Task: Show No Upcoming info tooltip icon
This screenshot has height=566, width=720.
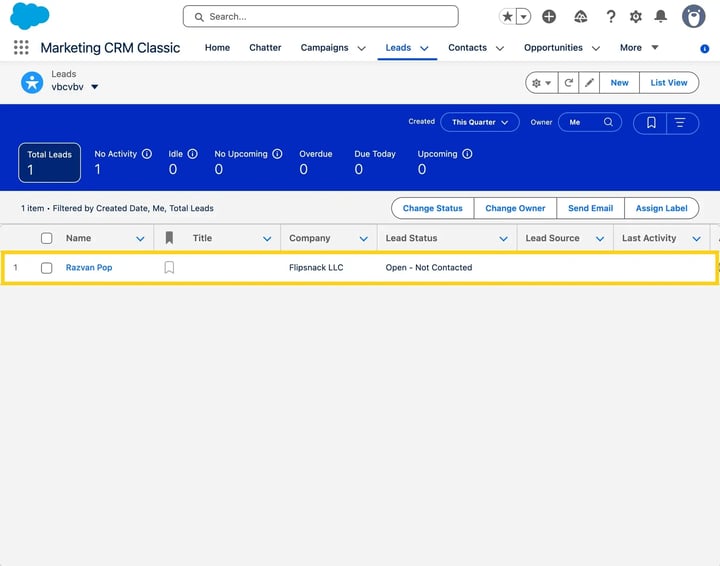Action: 277,154
